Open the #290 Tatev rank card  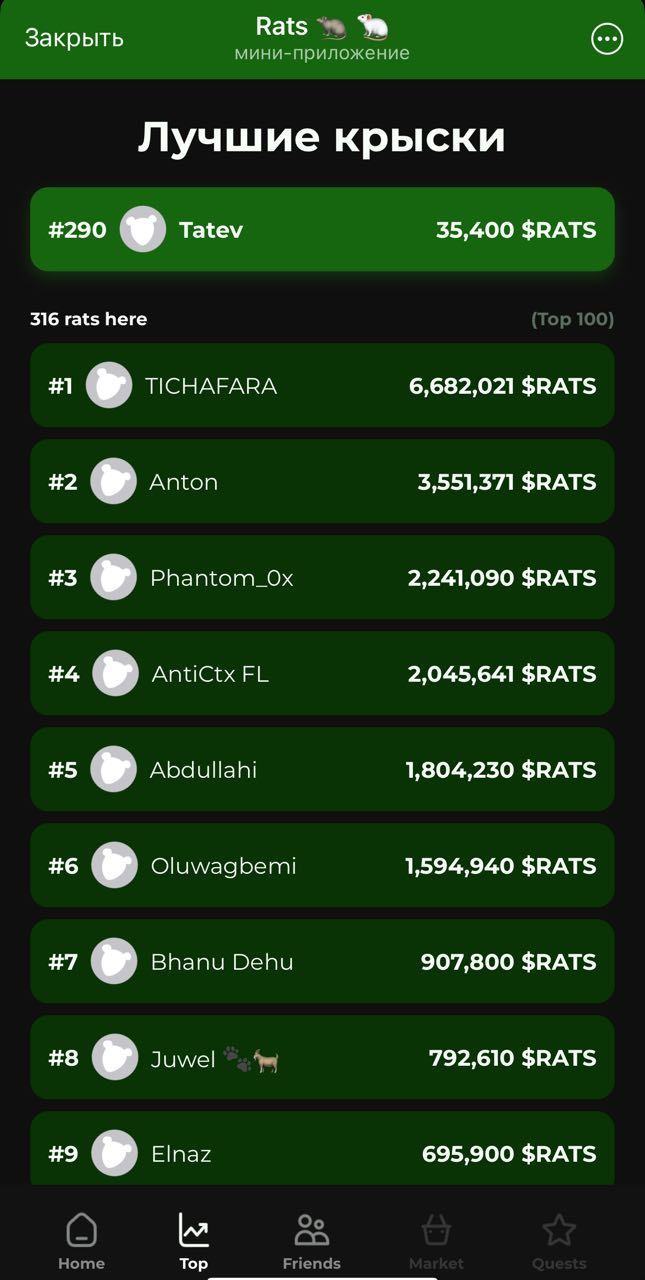pos(322,230)
